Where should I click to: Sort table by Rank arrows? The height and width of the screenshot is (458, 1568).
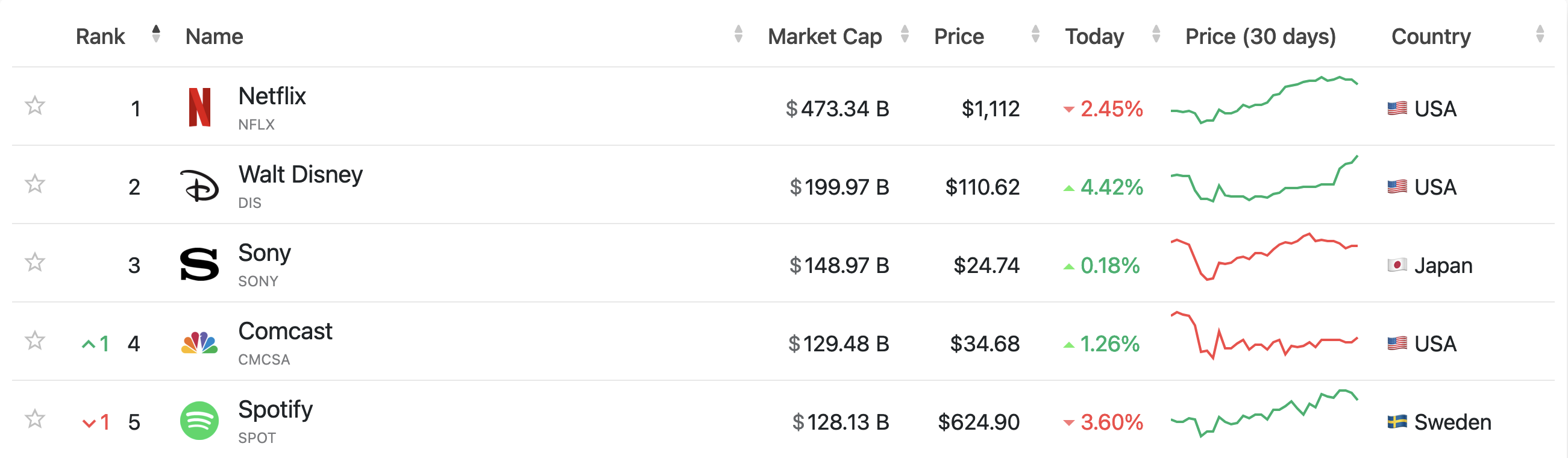[156, 34]
